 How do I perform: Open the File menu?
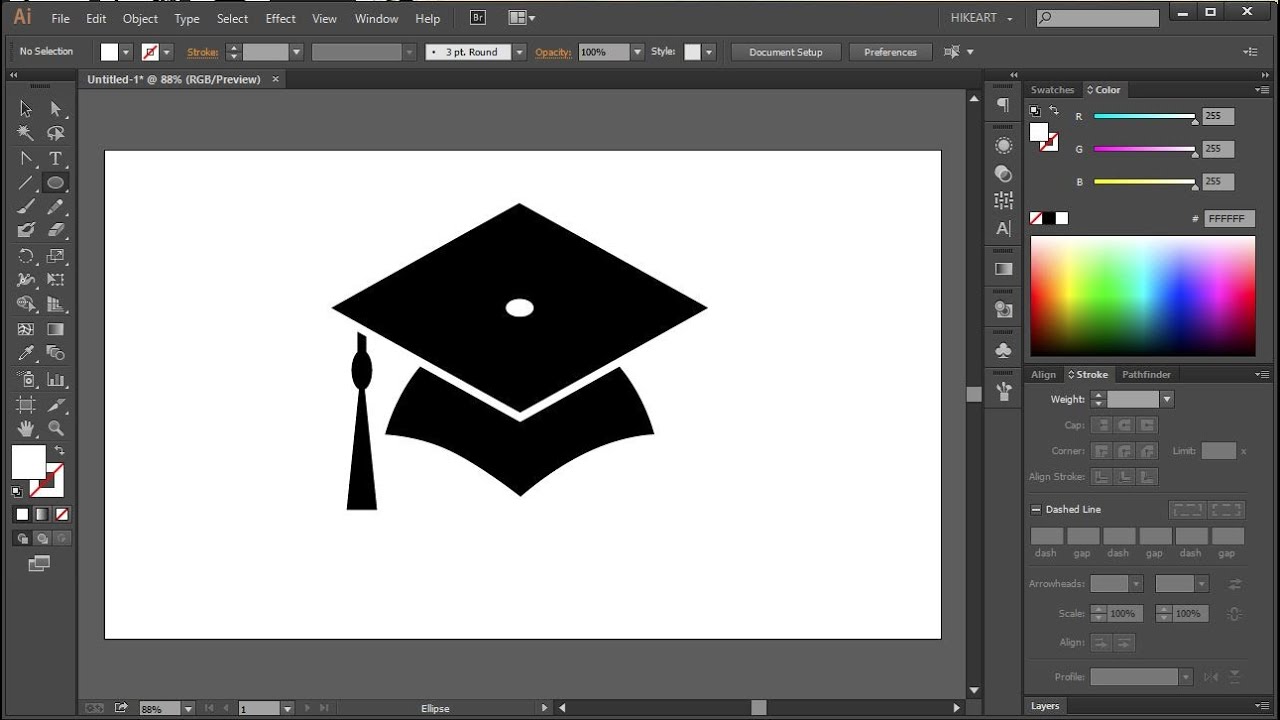[x=61, y=18]
